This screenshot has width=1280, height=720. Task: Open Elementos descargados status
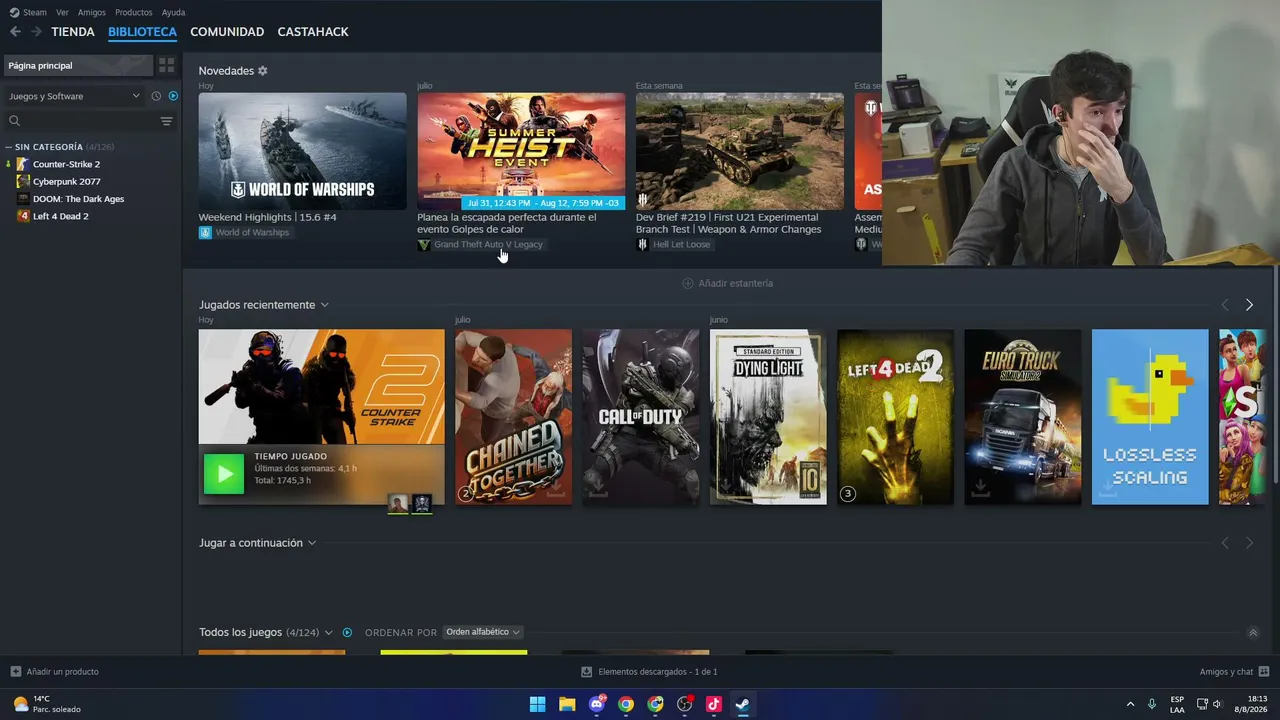click(x=649, y=672)
